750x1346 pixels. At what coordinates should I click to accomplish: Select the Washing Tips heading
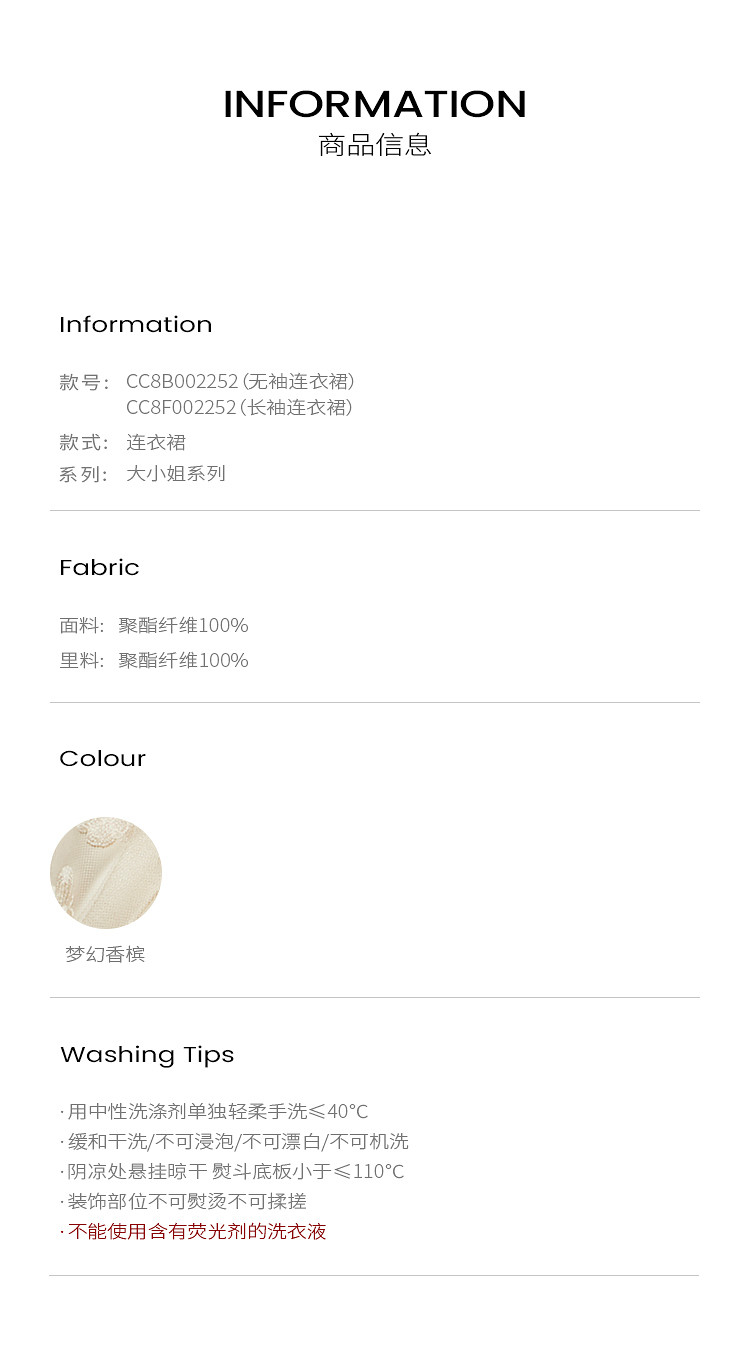pyautogui.click(x=147, y=1054)
